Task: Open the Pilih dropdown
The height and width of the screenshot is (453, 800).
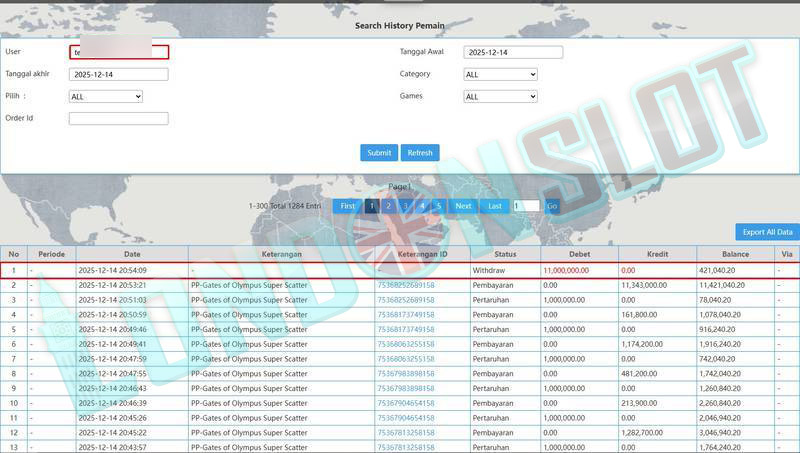Action: (106, 96)
